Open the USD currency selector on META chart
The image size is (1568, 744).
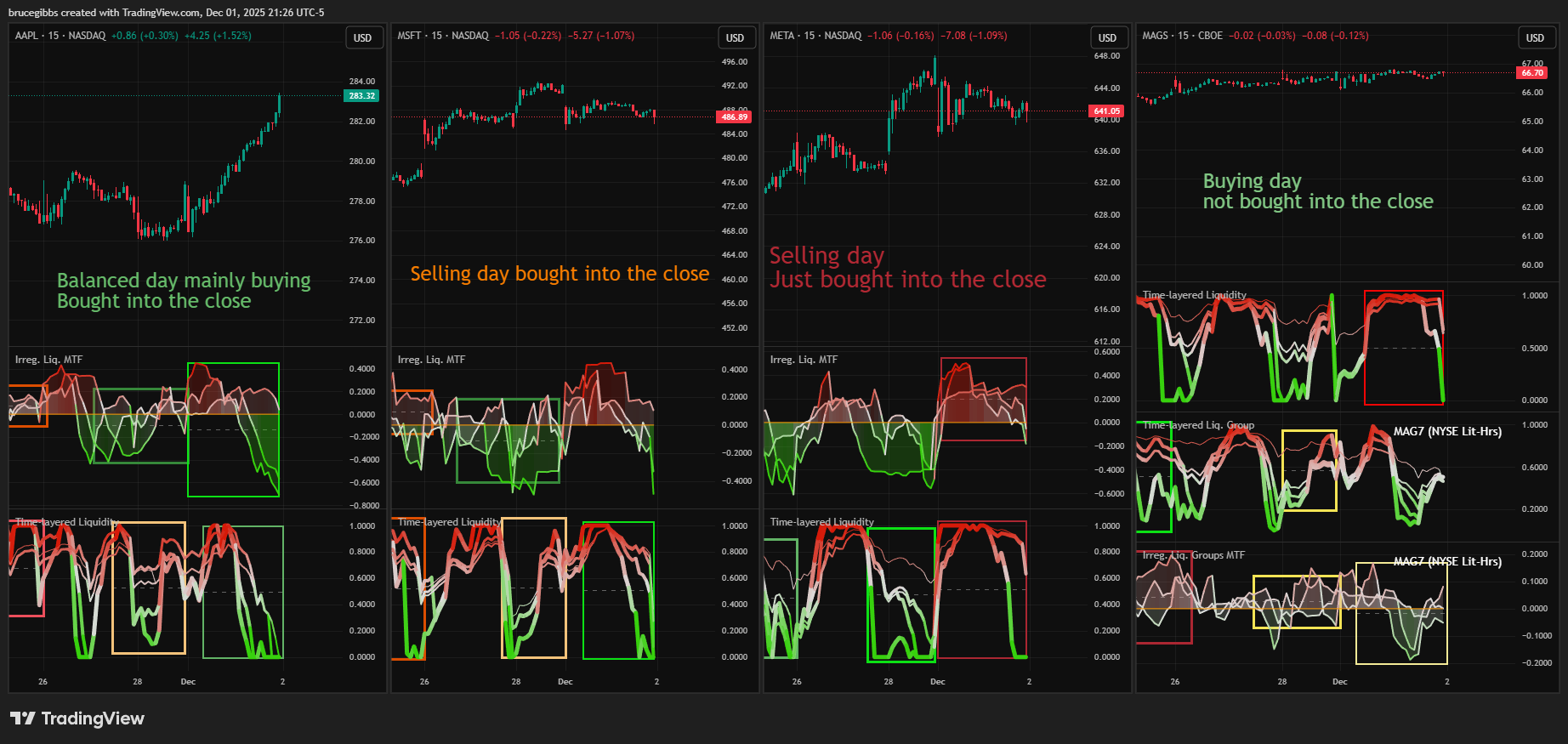[1107, 37]
